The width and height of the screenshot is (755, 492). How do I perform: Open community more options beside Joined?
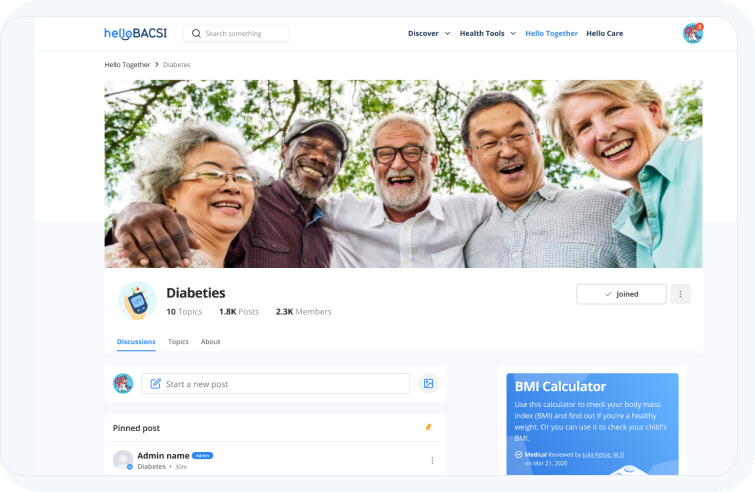pos(680,294)
